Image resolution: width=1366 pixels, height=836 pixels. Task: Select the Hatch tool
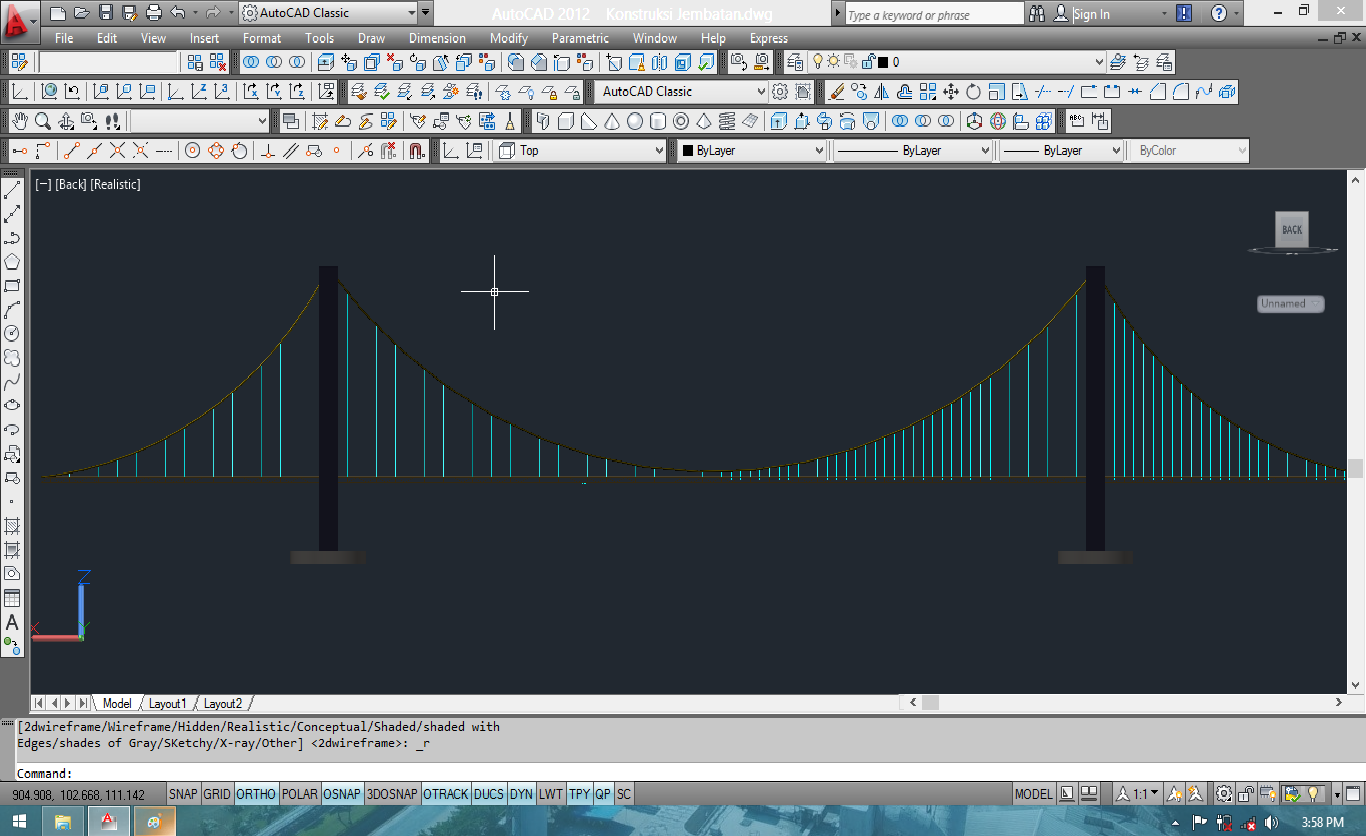tap(12, 526)
